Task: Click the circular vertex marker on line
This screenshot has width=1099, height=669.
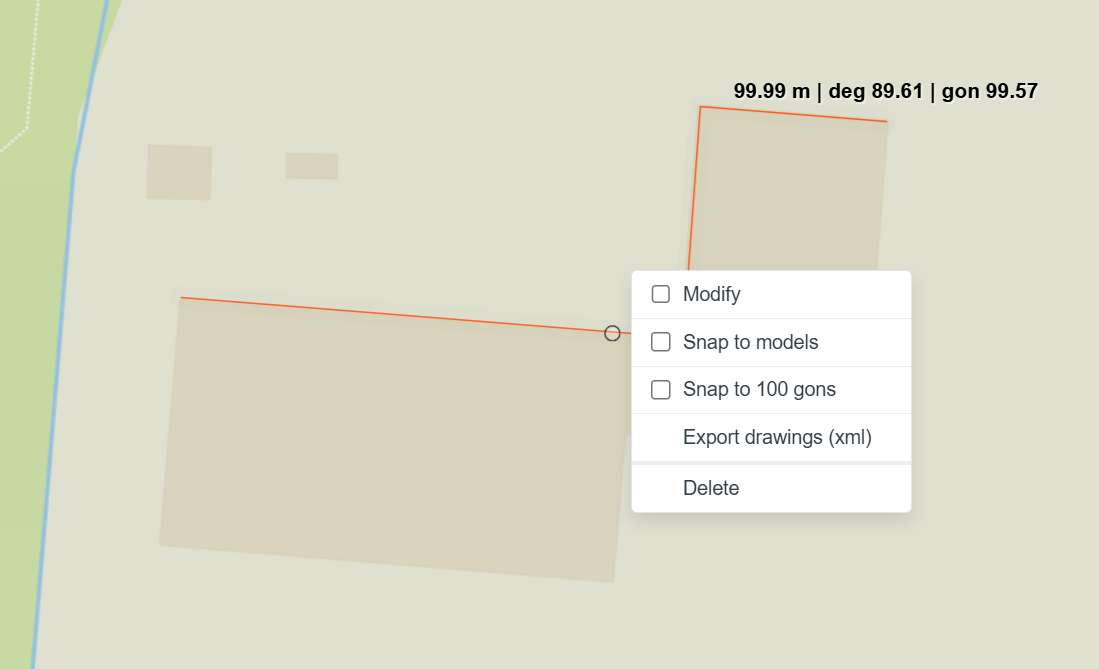Action: (612, 333)
